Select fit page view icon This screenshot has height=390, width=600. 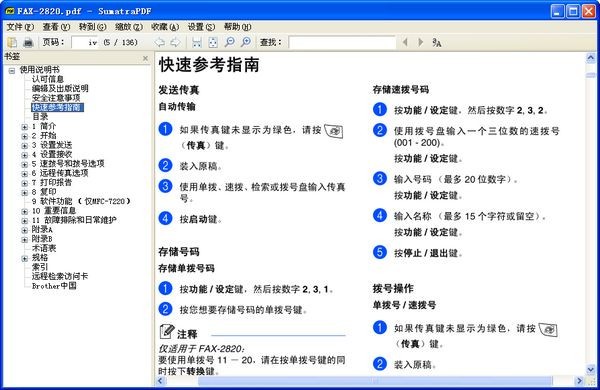point(213,42)
